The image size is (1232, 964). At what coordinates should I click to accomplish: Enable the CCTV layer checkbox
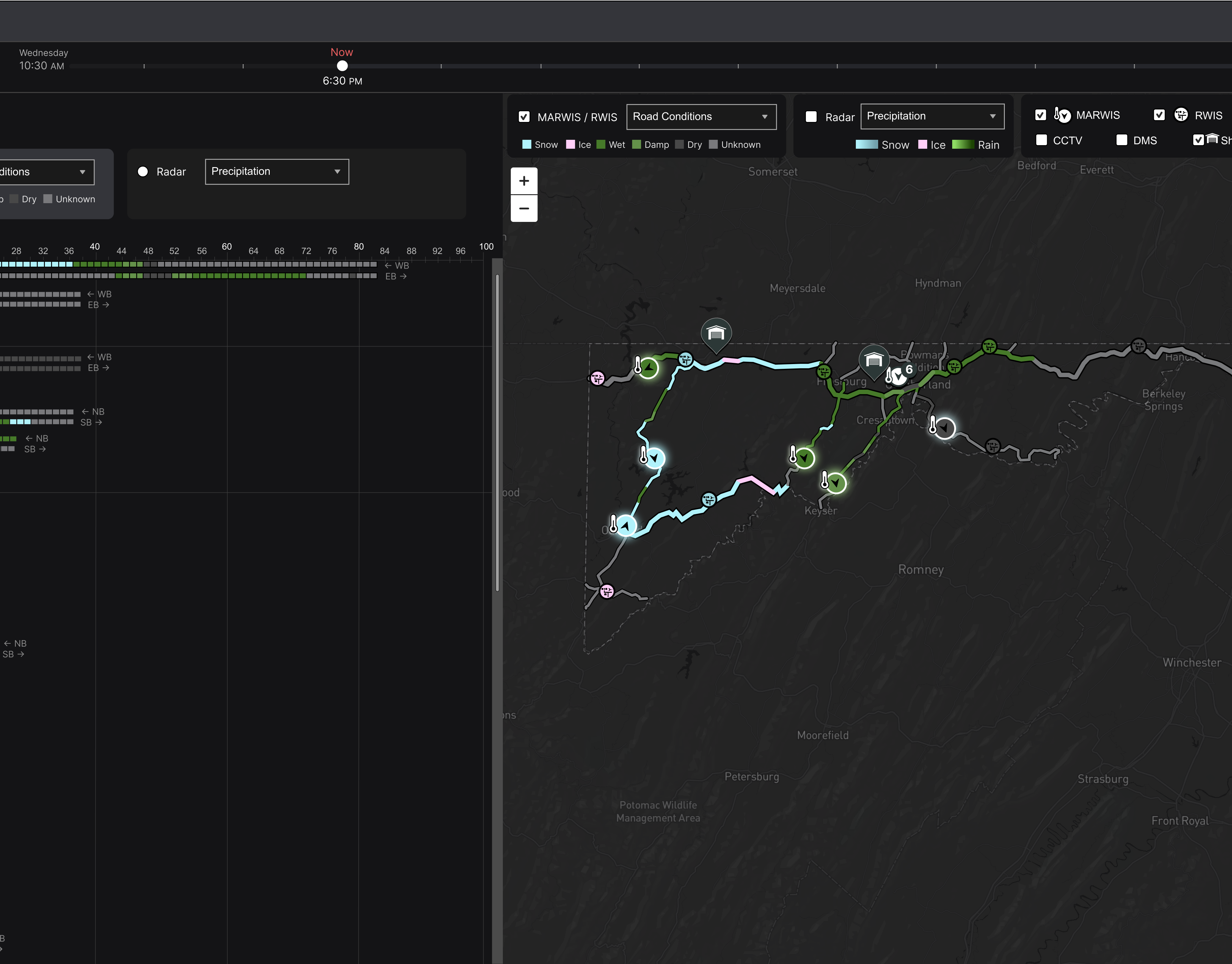point(1041,140)
